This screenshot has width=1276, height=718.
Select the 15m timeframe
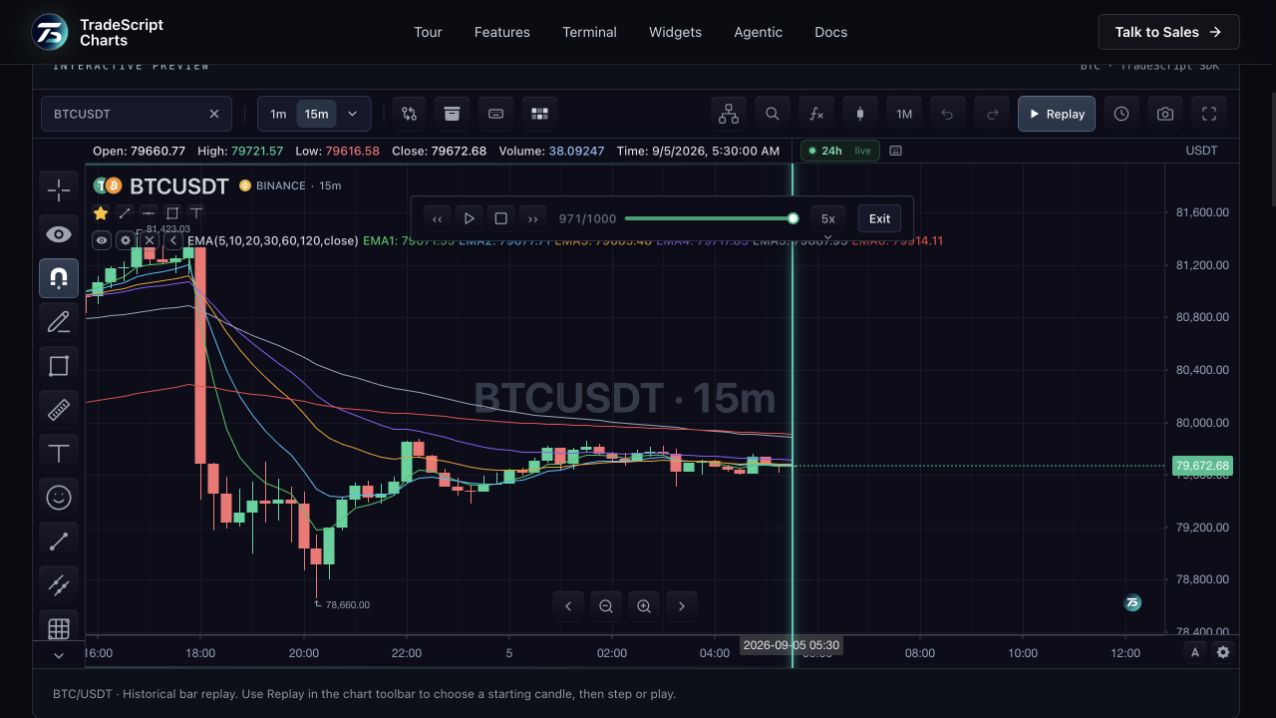[x=316, y=114]
